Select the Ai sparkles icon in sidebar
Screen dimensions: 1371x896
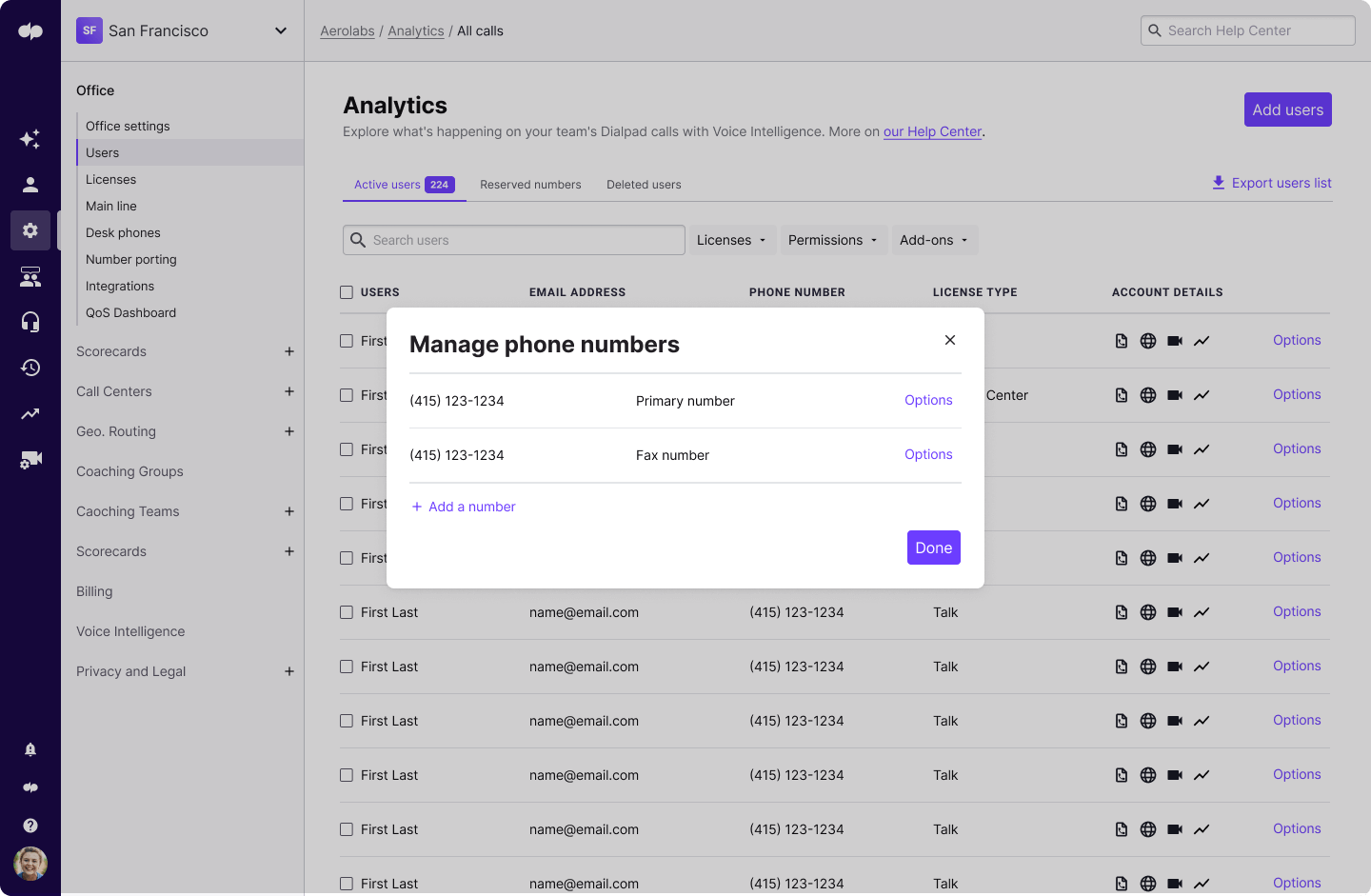[x=30, y=139]
